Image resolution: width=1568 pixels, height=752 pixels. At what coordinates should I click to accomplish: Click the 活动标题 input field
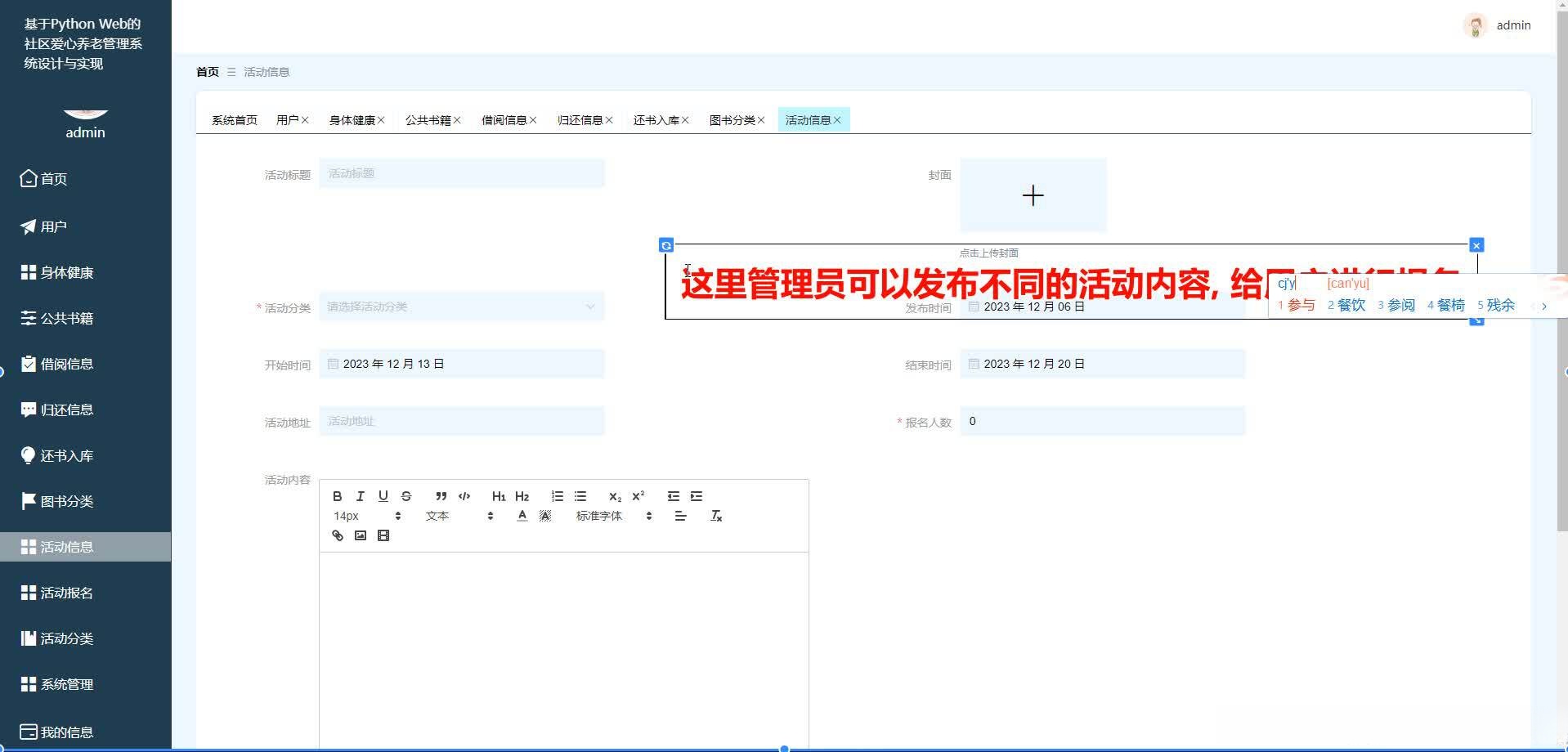coord(462,173)
